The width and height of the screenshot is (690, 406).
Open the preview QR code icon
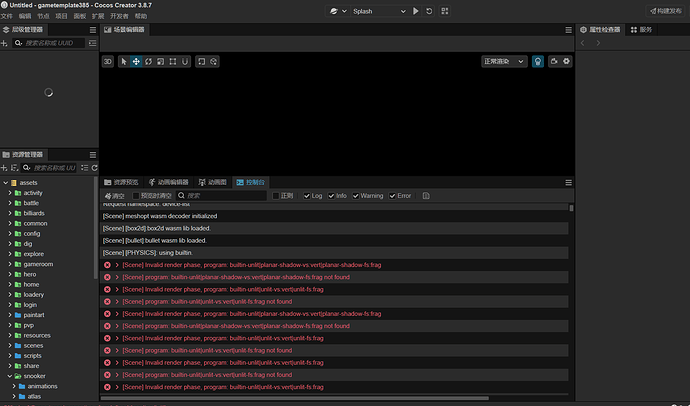pos(444,11)
